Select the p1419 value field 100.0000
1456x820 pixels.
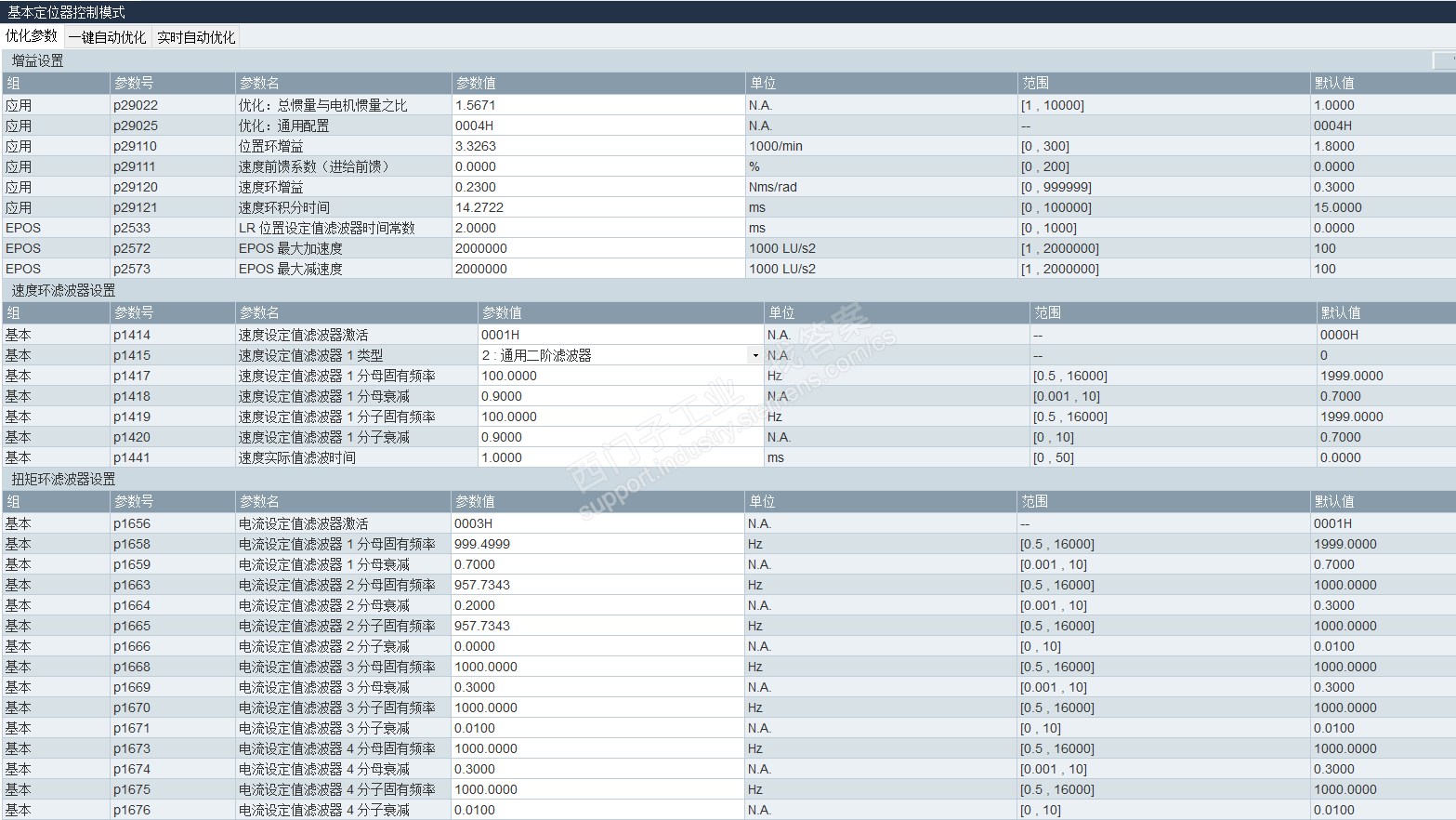tap(621, 417)
